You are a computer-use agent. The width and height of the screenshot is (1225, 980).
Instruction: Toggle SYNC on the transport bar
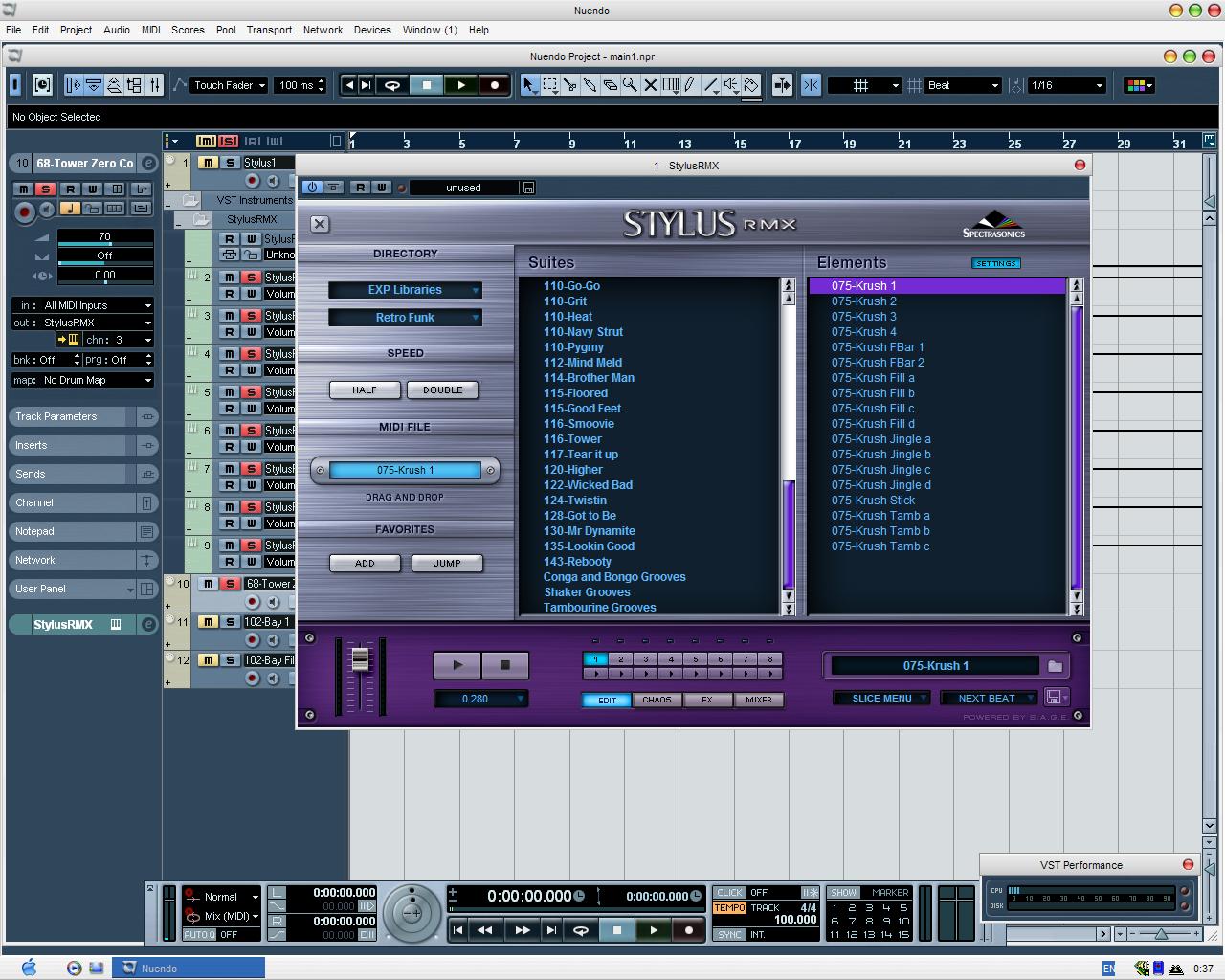pyautogui.click(x=729, y=934)
